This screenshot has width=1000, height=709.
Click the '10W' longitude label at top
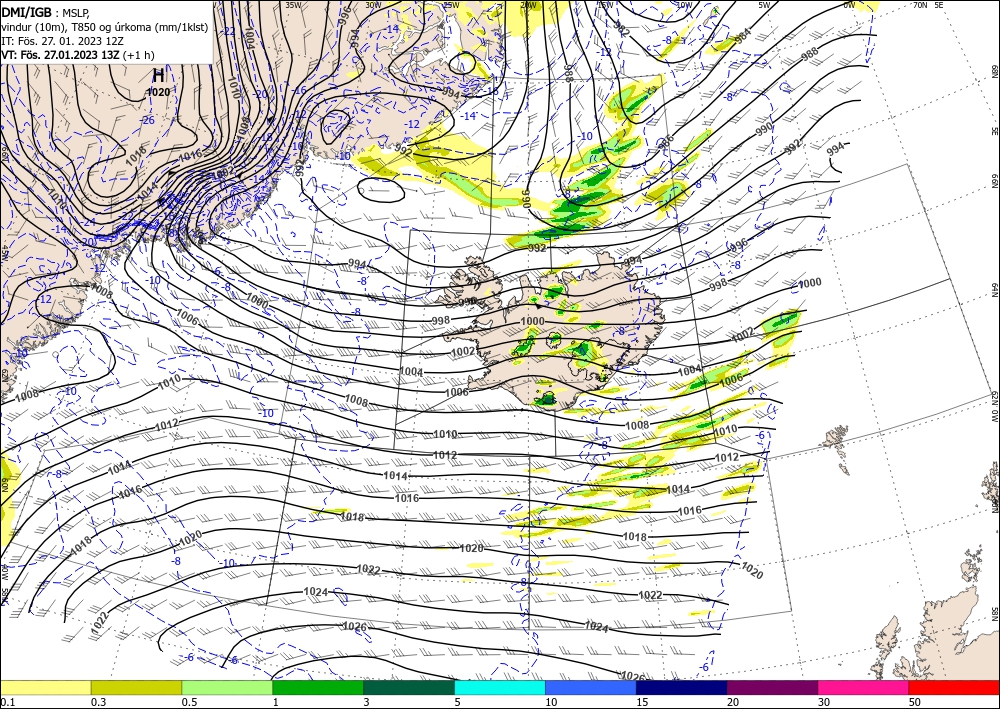tap(684, 5)
